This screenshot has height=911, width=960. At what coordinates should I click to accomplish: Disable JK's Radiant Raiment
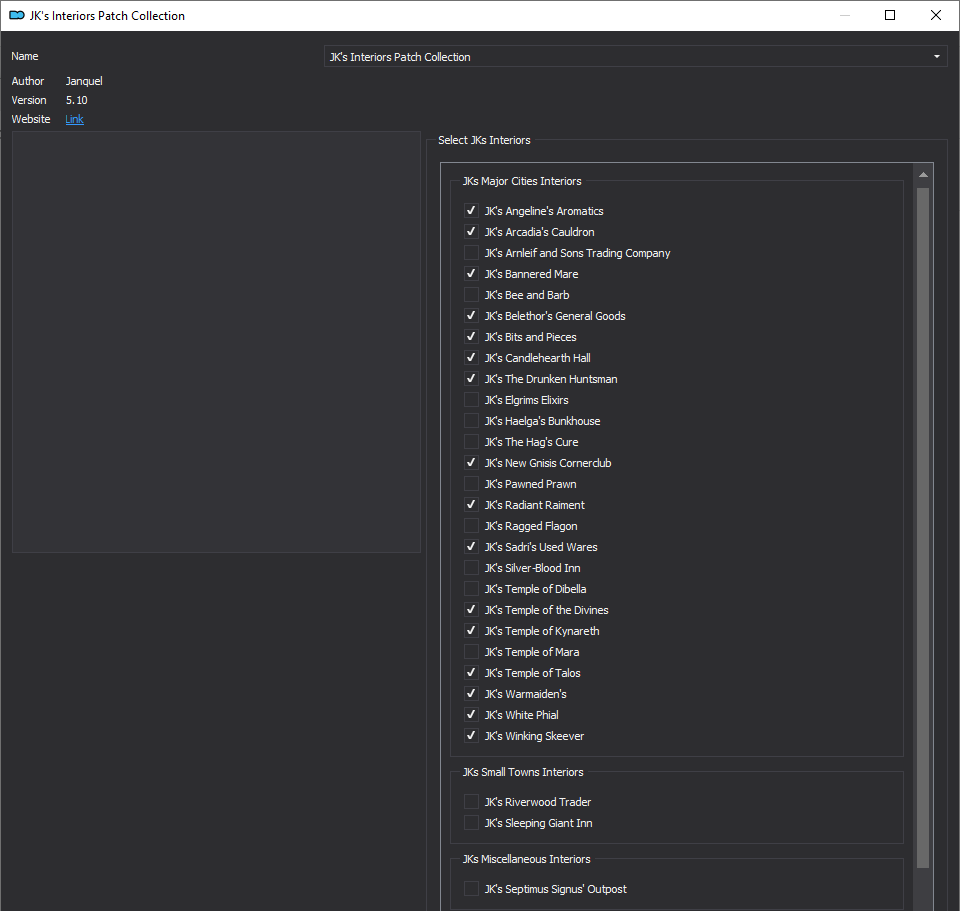(471, 505)
